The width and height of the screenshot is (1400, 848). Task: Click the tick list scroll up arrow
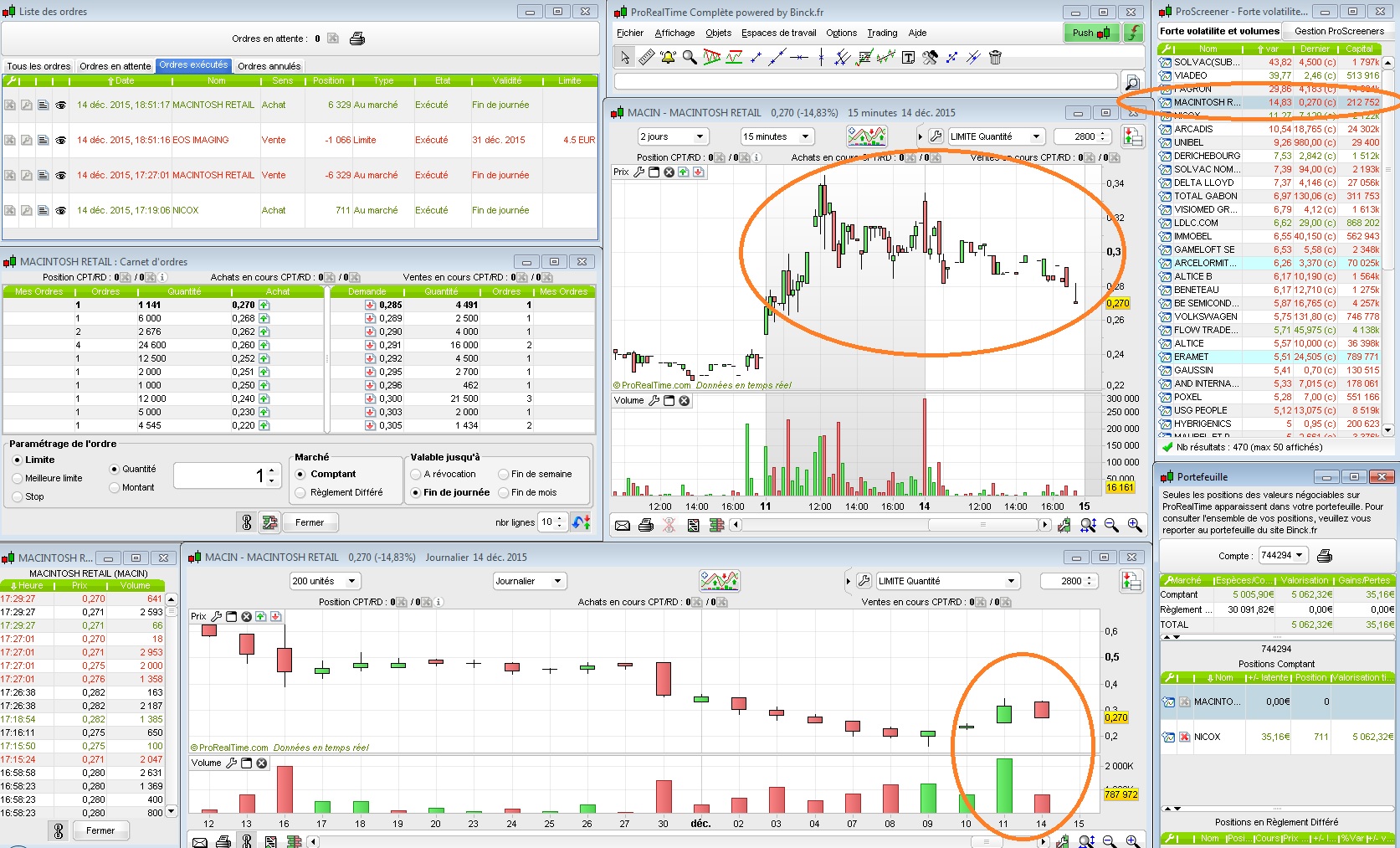click(x=172, y=599)
